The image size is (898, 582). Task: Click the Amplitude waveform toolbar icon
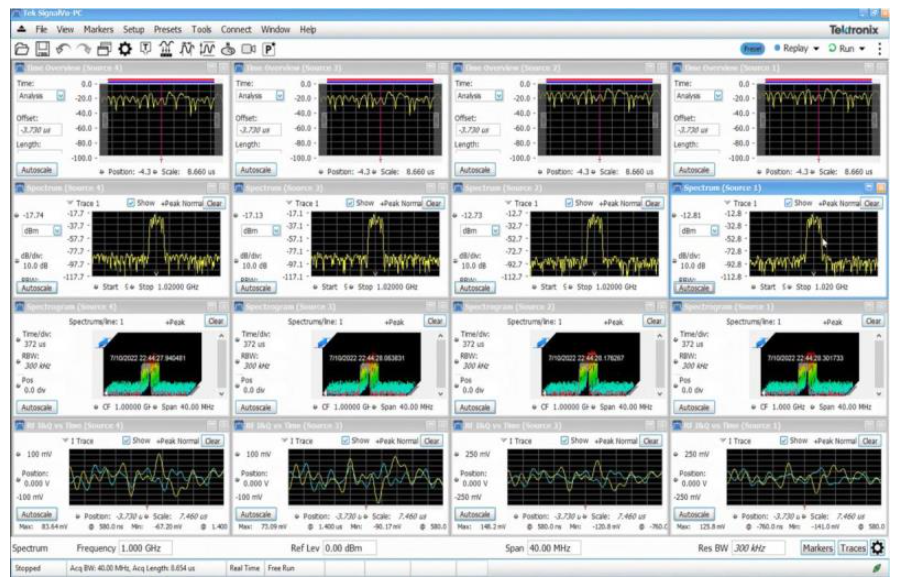point(207,49)
